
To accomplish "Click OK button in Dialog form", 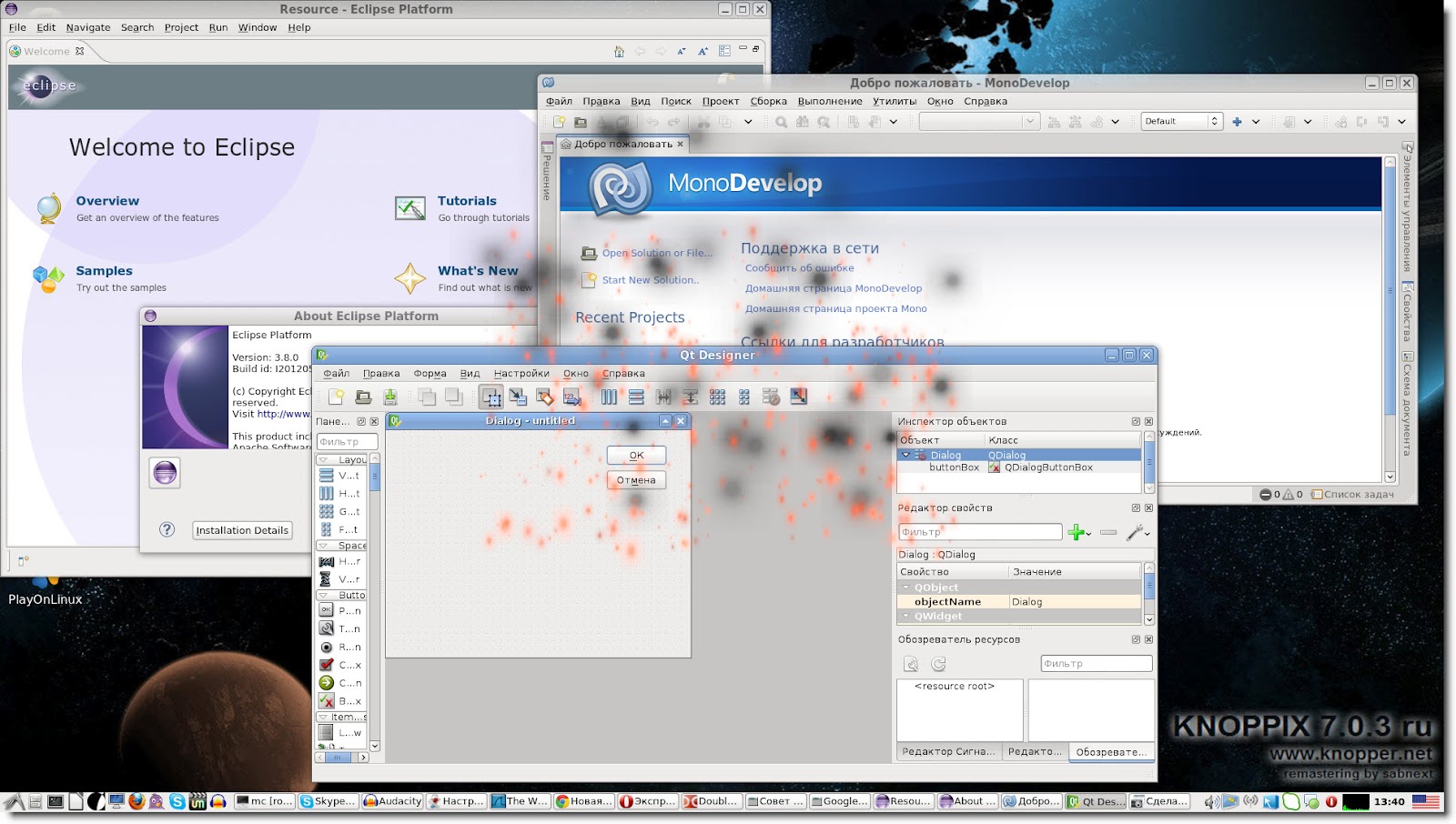I will [636, 455].
